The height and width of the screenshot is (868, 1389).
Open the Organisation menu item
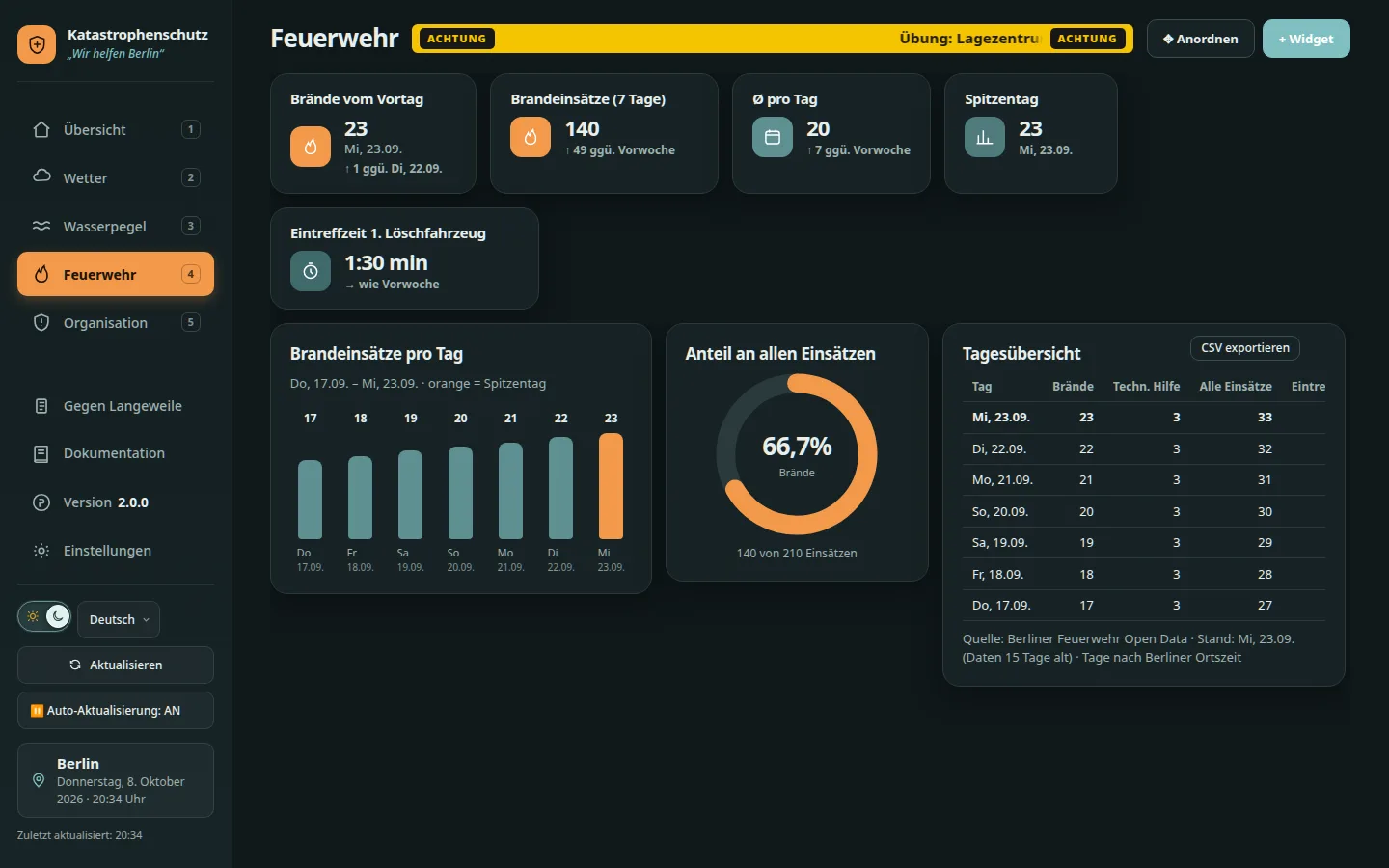coord(116,322)
